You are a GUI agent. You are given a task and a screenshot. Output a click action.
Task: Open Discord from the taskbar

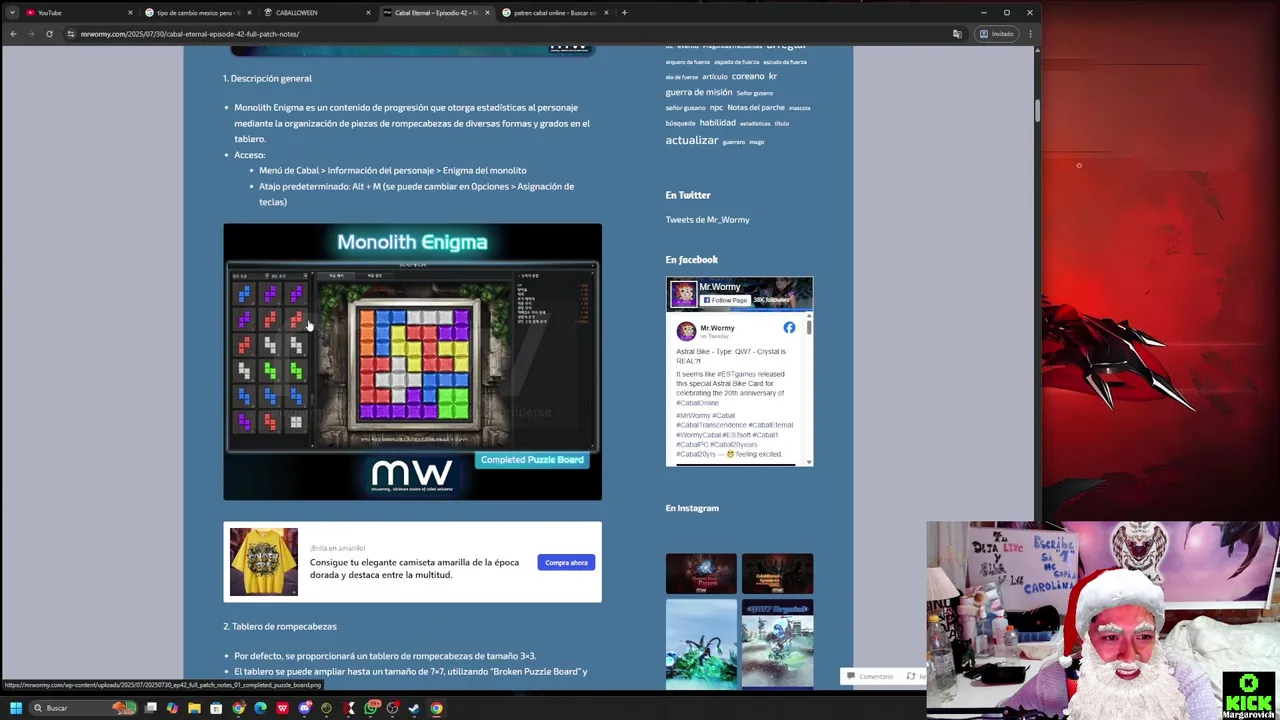304,708
